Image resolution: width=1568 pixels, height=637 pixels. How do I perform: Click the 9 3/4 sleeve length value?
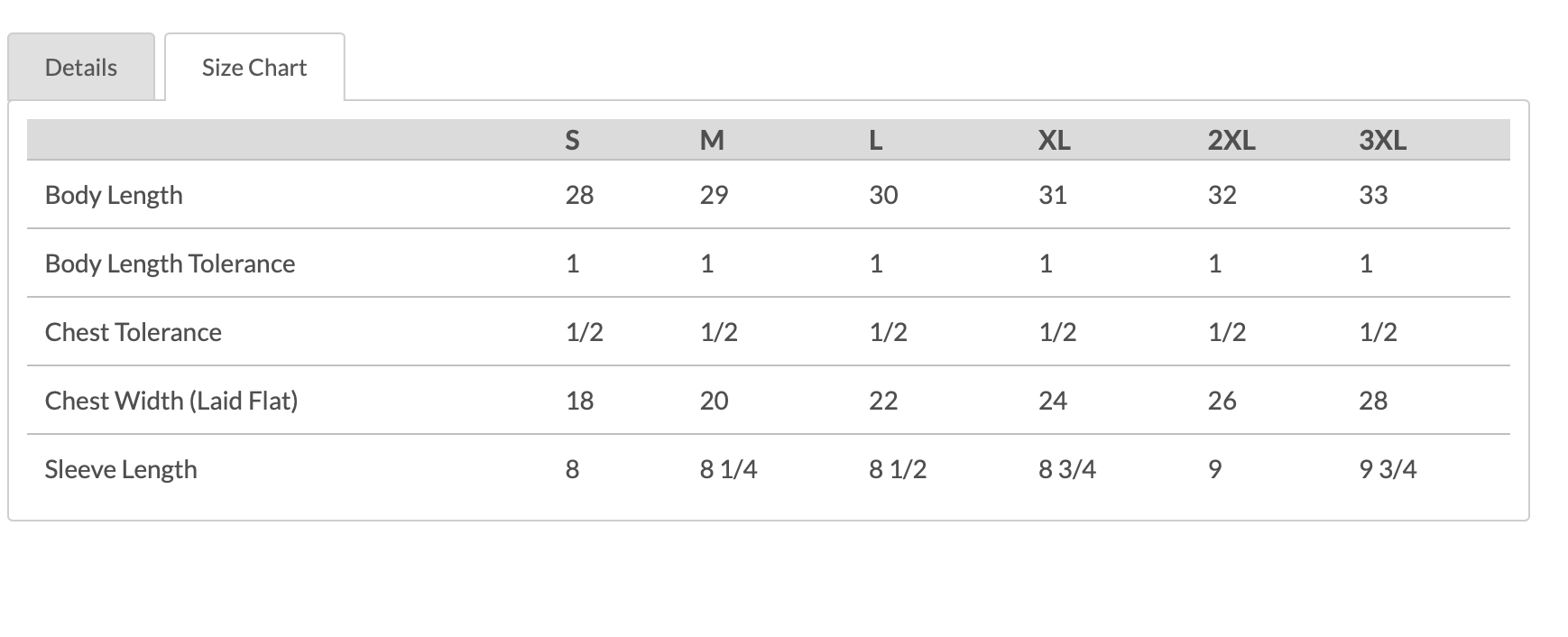[x=1388, y=469]
